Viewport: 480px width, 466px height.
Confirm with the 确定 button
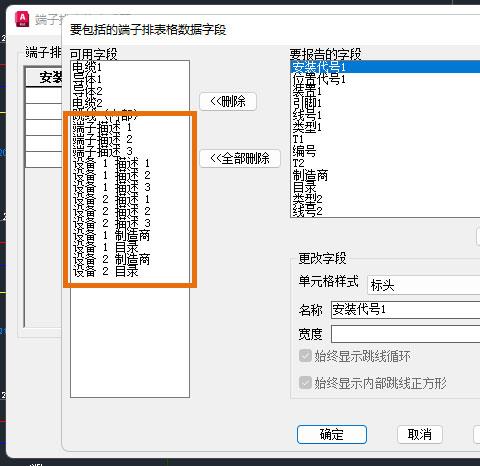332,434
